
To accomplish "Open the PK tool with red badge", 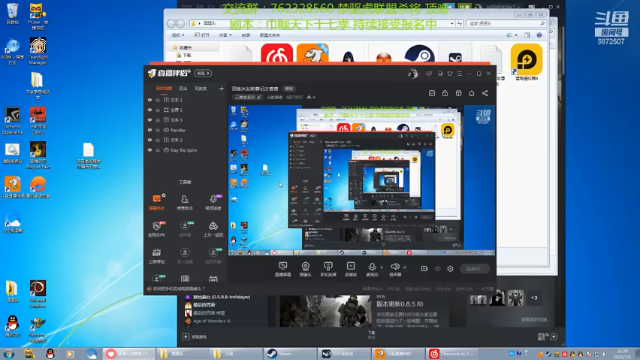I will point(157,229).
